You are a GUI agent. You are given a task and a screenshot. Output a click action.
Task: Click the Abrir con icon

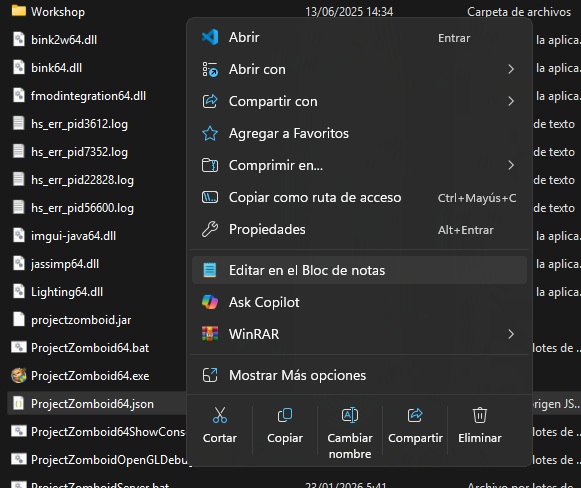(x=210, y=69)
